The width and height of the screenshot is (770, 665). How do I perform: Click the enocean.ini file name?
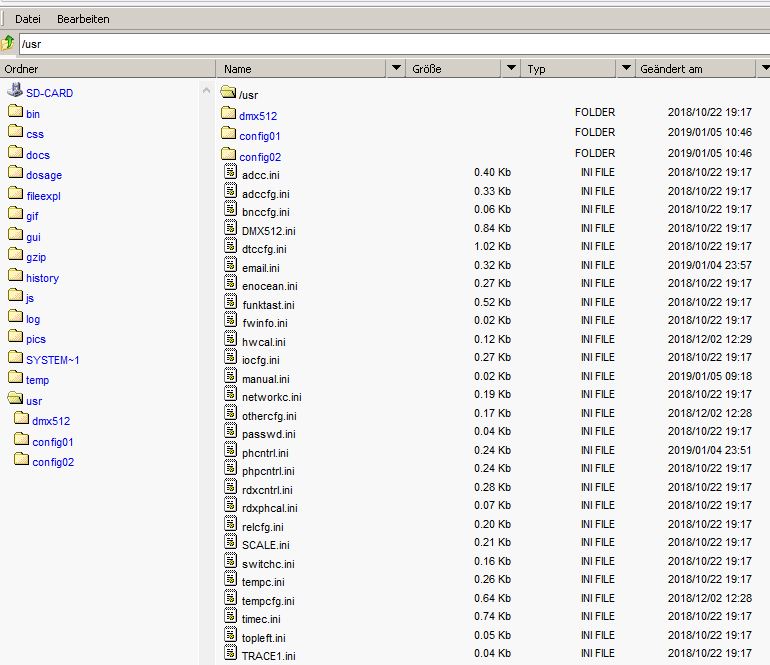click(270, 286)
